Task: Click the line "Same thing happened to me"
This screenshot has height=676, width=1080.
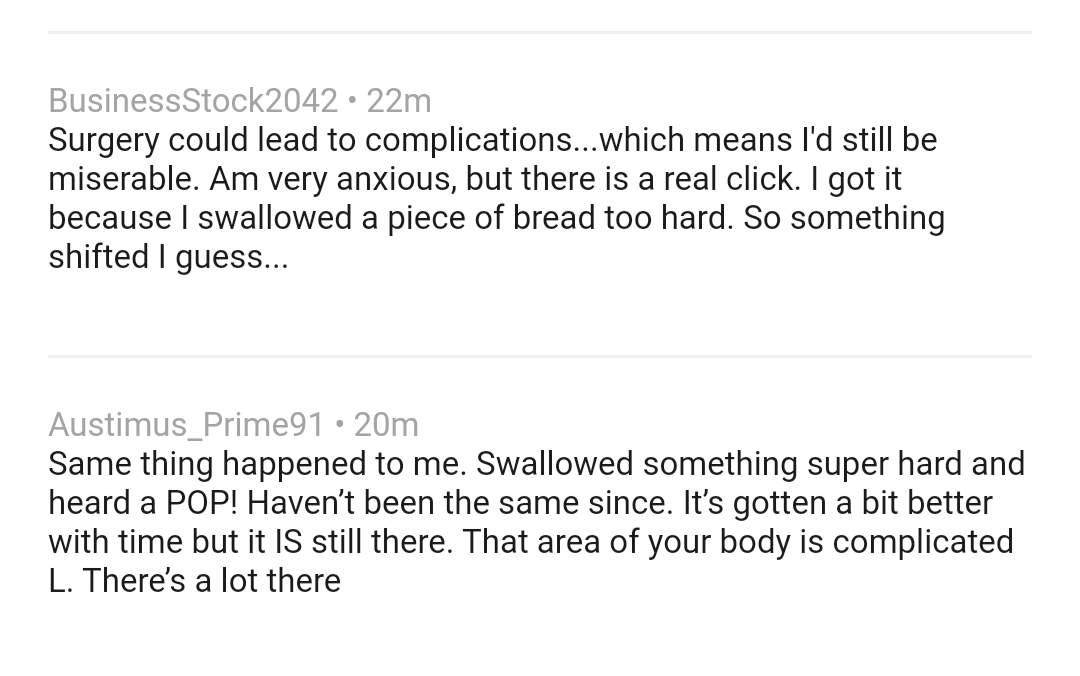Action: (x=536, y=463)
